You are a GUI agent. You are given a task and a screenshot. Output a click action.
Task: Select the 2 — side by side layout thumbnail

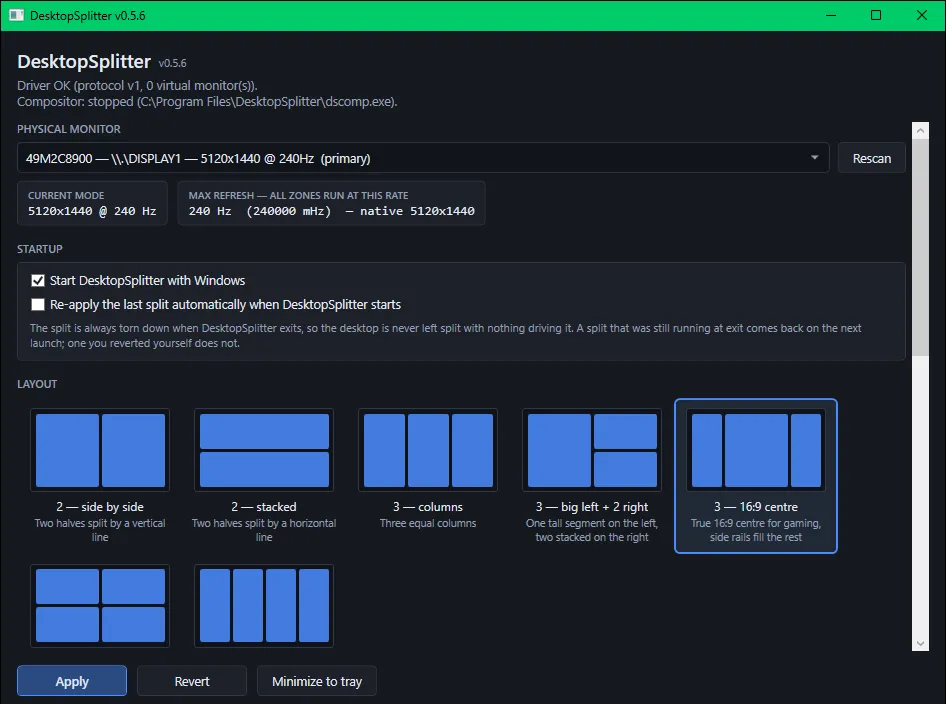(x=100, y=450)
